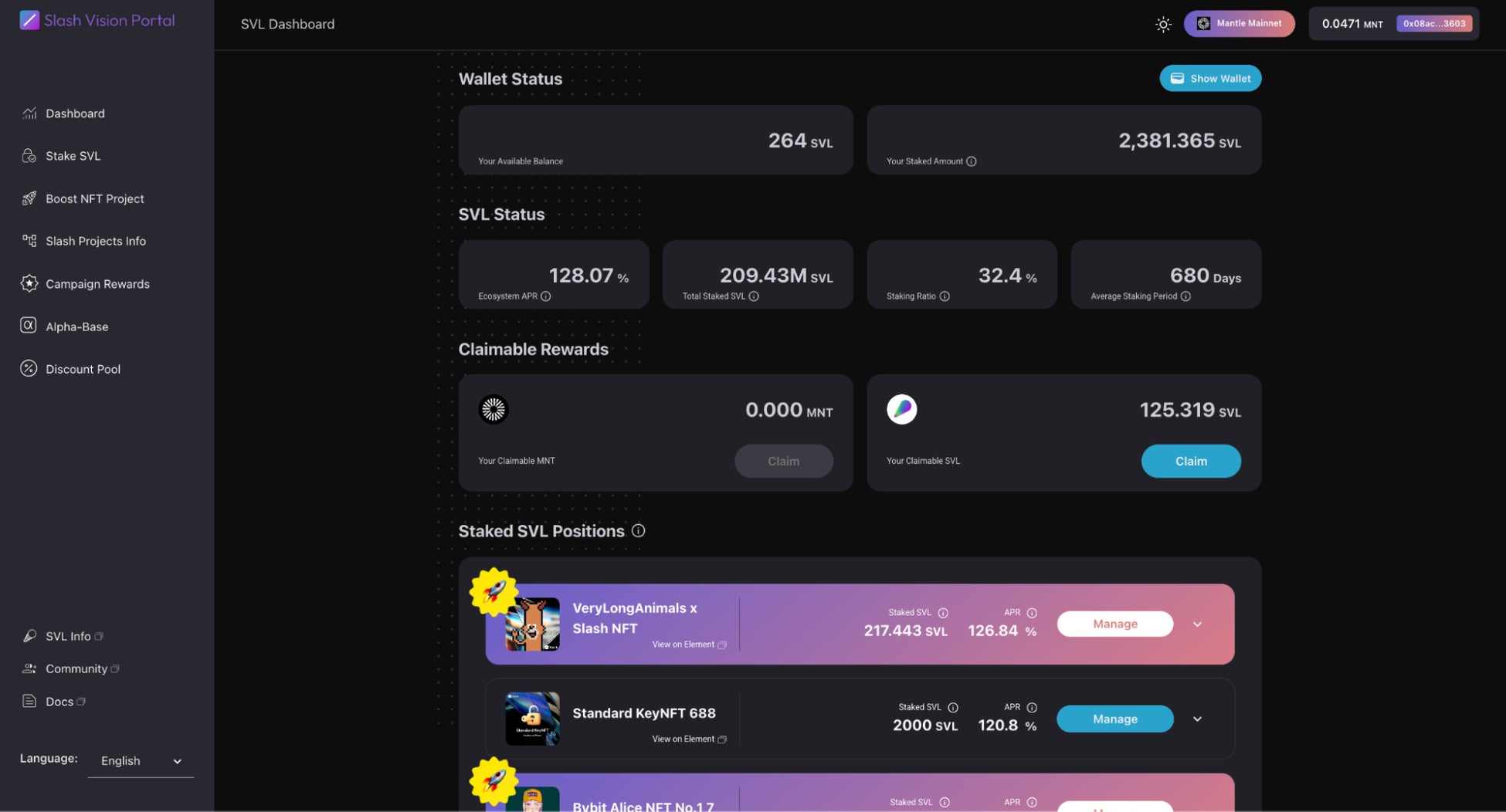Screen dimensions: 1506x812
Task: Open Boost NFT Project from sidebar
Action: [x=95, y=198]
